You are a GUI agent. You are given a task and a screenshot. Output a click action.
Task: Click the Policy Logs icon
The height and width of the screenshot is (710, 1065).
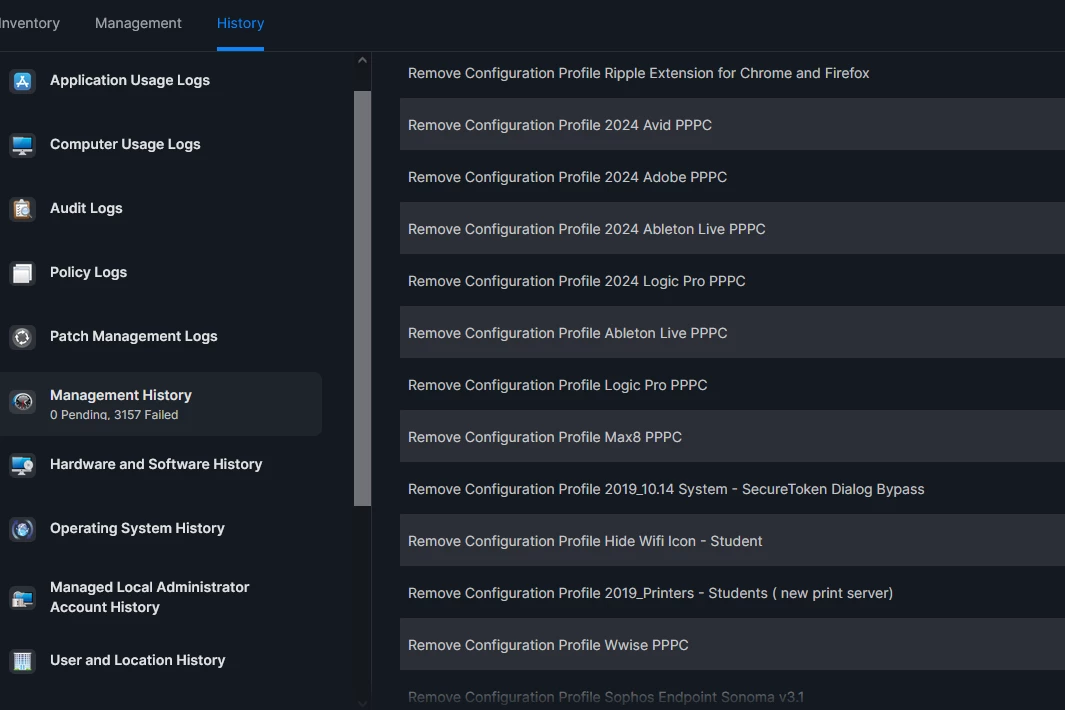(x=22, y=272)
